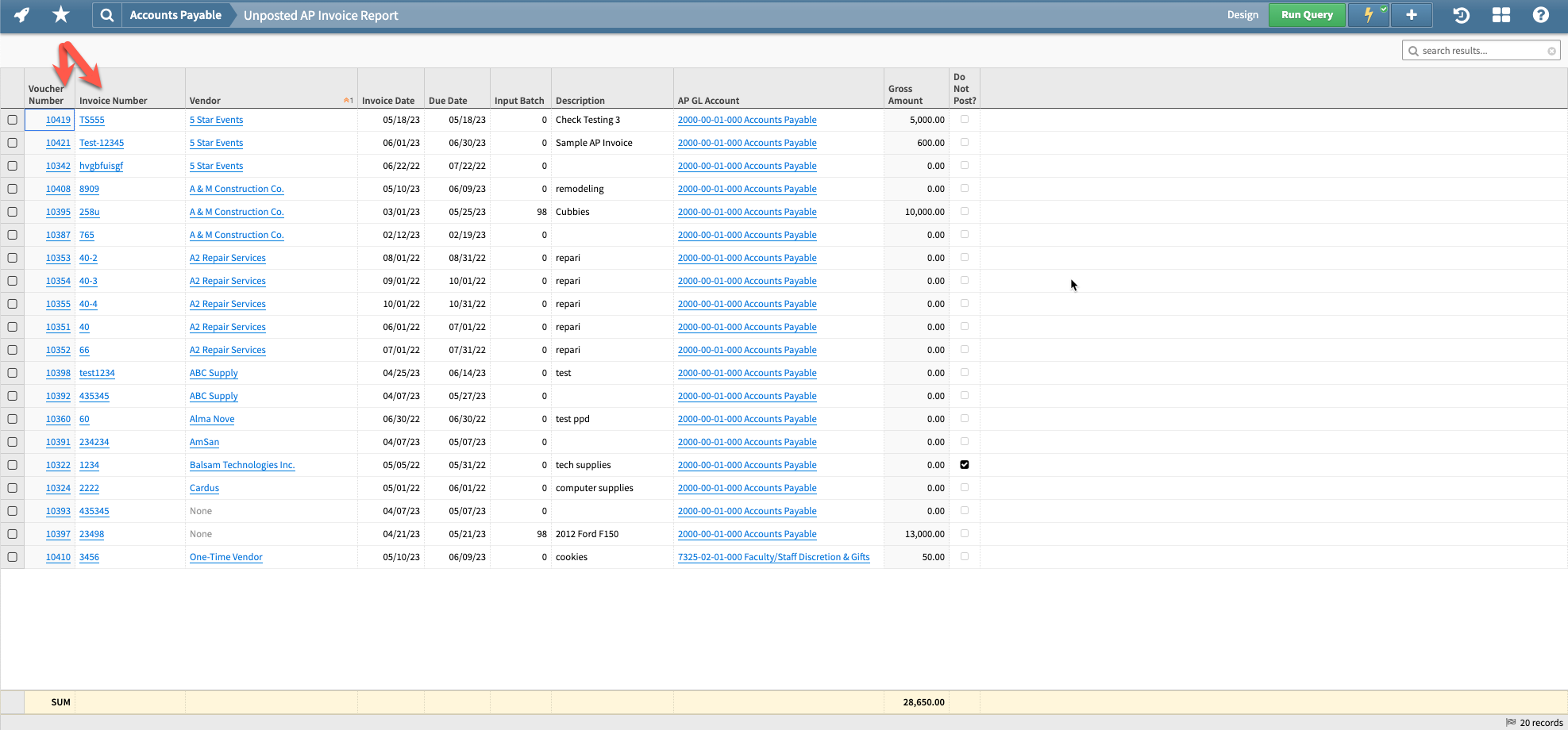This screenshot has height=730, width=1568.
Task: Clear the search results box with the x icon
Action: (1551, 50)
